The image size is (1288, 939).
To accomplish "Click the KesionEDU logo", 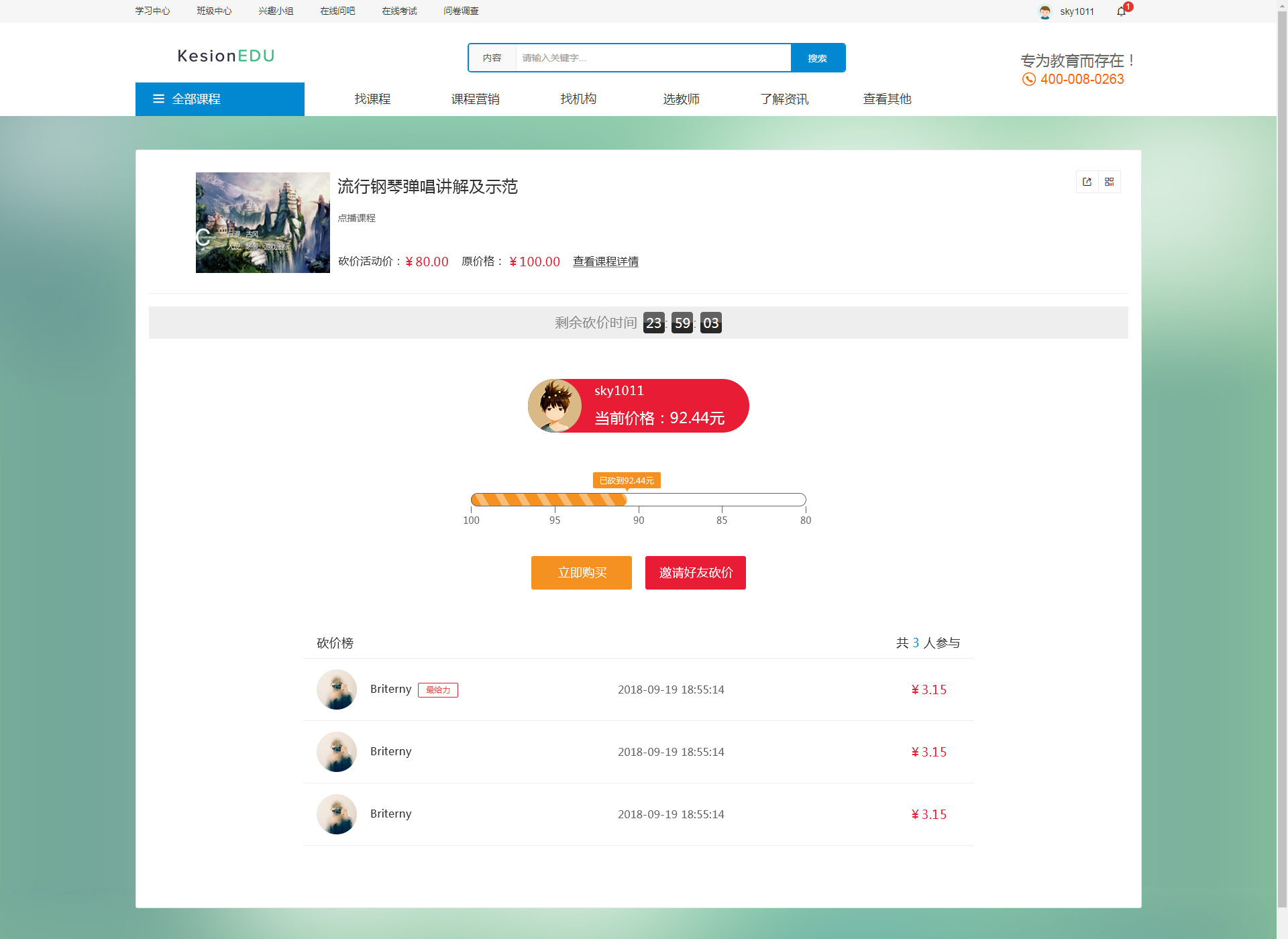I will pos(225,56).
